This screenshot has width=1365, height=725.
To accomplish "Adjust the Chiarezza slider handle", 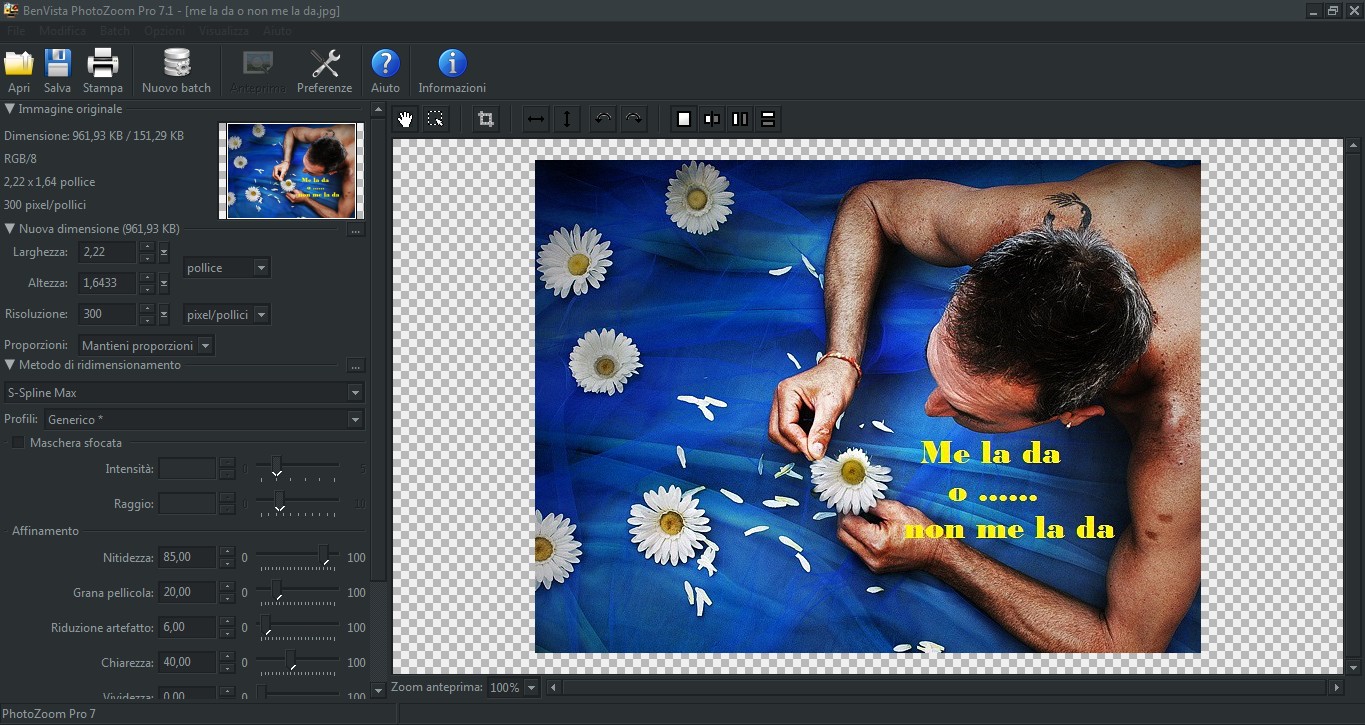I will tap(291, 662).
